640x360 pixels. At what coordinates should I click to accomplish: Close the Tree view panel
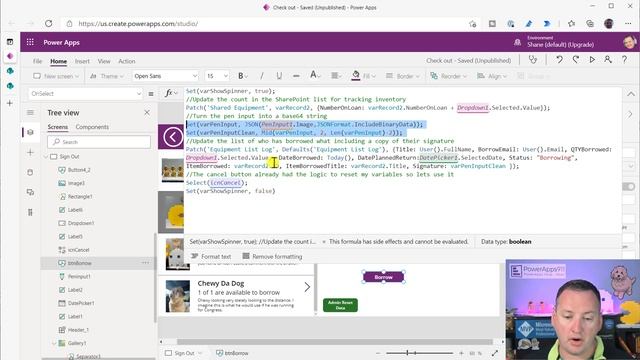tap(147, 113)
